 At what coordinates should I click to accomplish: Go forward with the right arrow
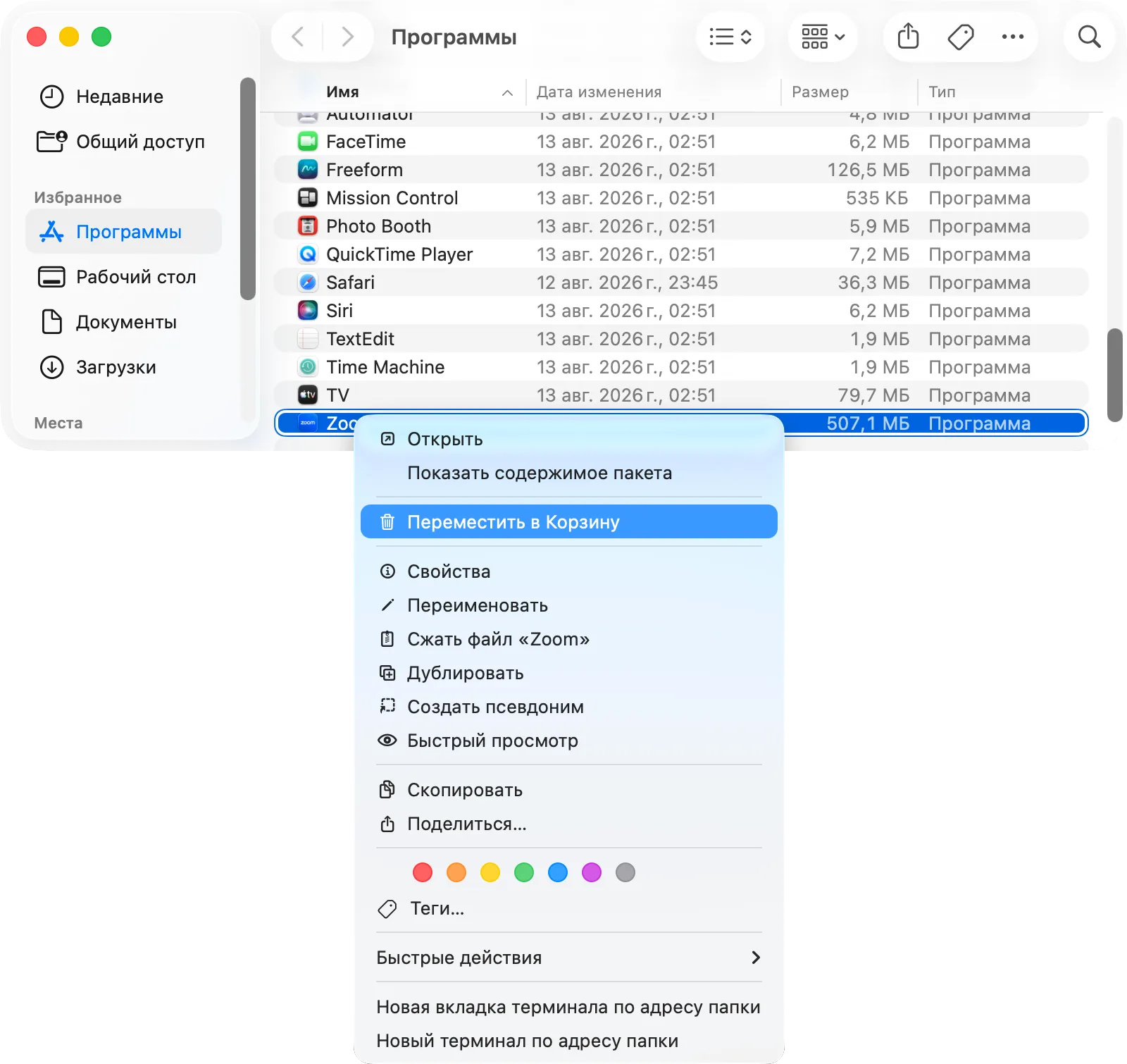click(x=347, y=37)
